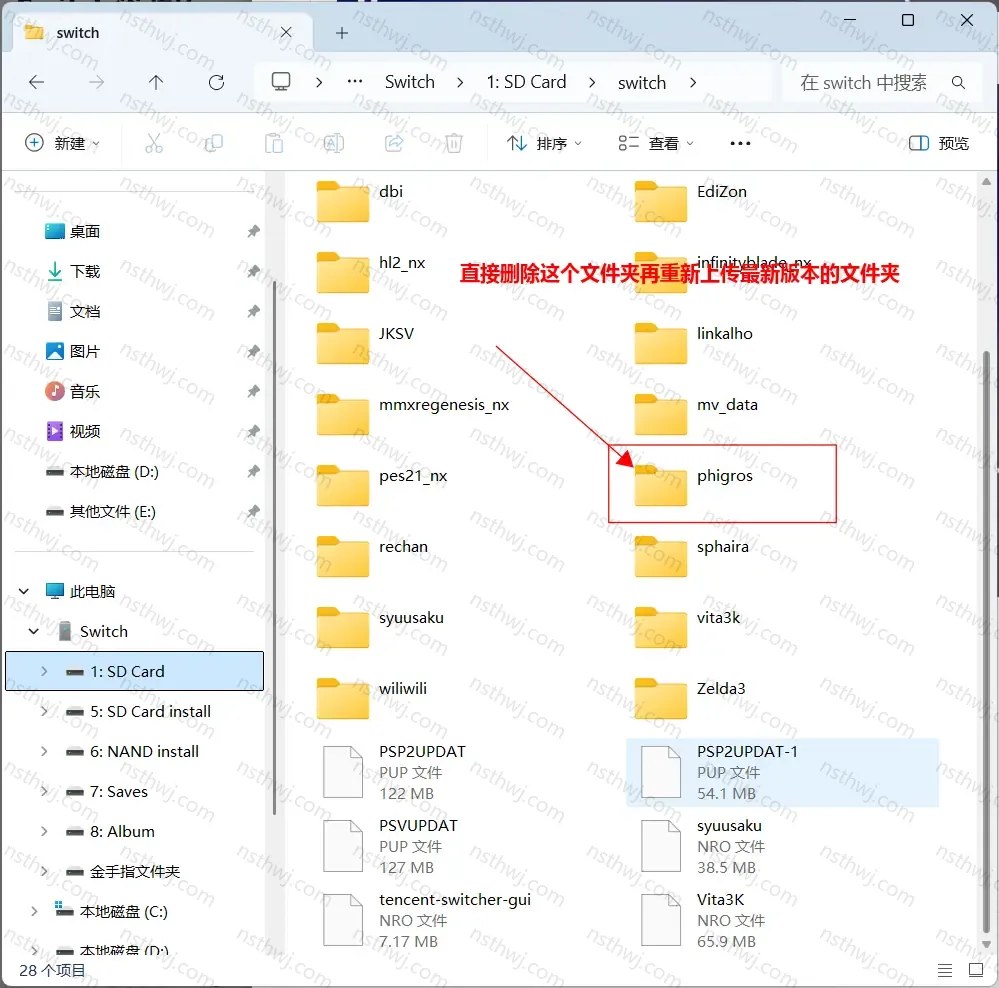
Task: Click the Copy icon in toolbar
Action: [213, 143]
